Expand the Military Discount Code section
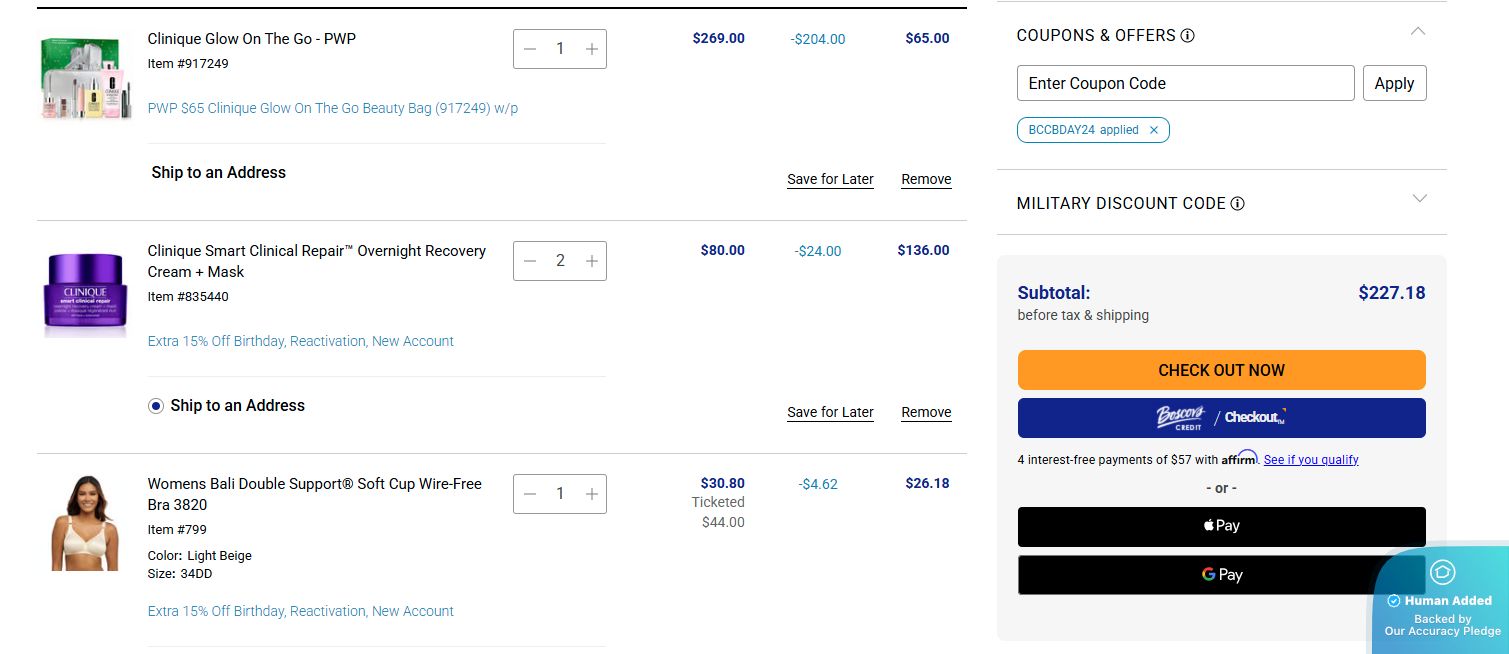 pyautogui.click(x=1419, y=199)
